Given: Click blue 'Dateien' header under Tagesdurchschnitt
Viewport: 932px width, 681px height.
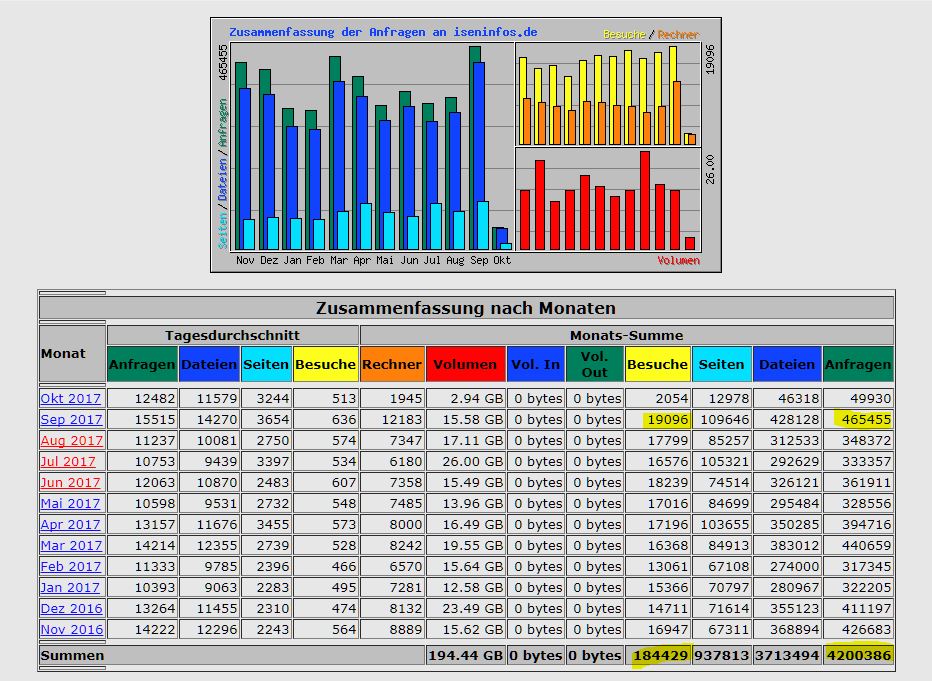Looking at the screenshot, I should 209,364.
